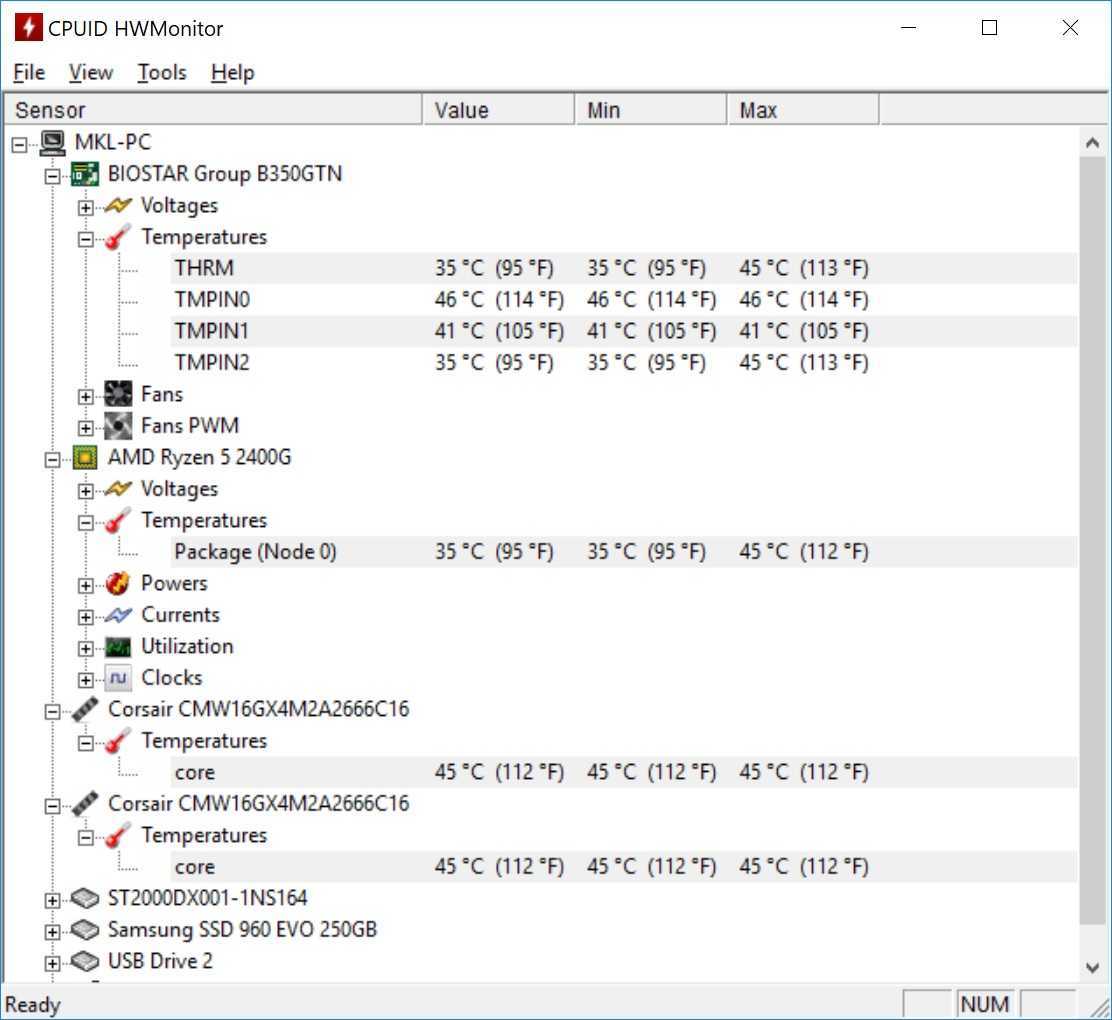This screenshot has width=1112, height=1020.
Task: Click the AMD Ryzen 5 CPU chip icon
Action: click(85, 458)
